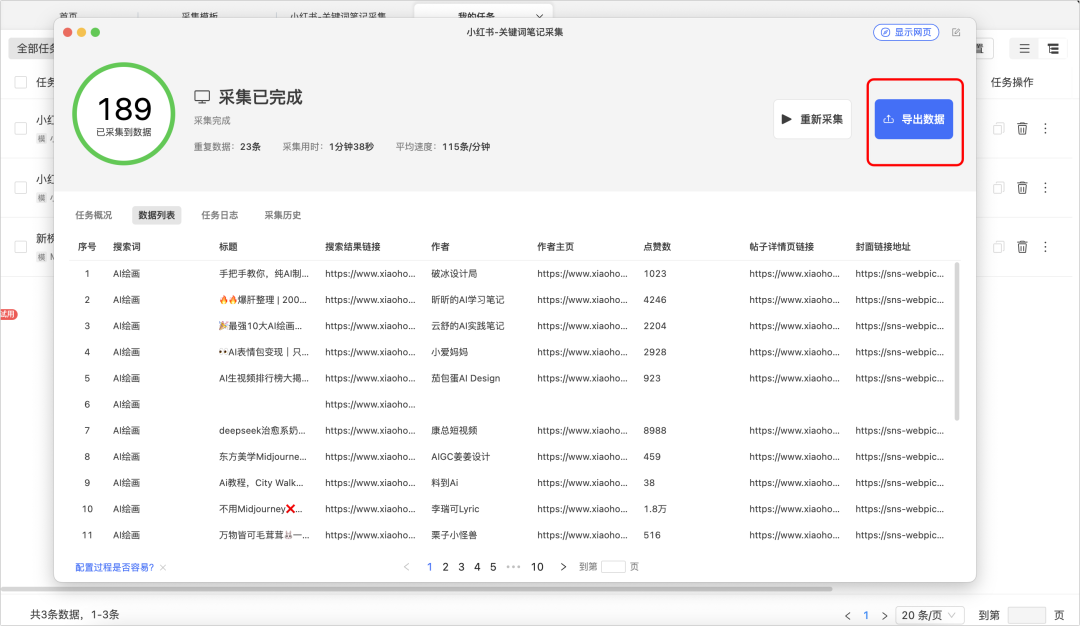The width and height of the screenshot is (1080, 626).
Task: Click the 帖子详情页链接 column header
Action: [x=782, y=247]
